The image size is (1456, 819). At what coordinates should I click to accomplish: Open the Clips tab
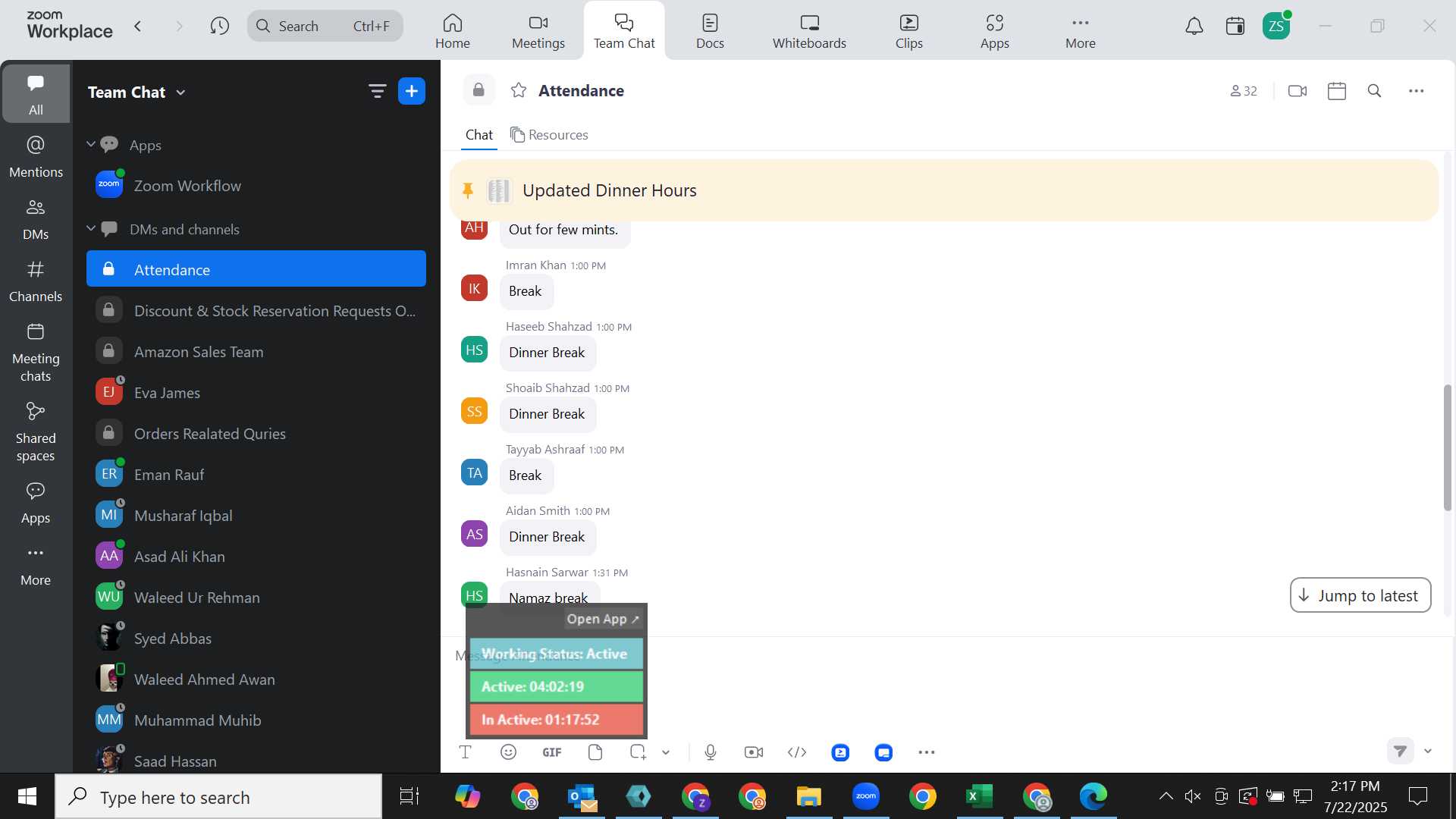pyautogui.click(x=908, y=31)
